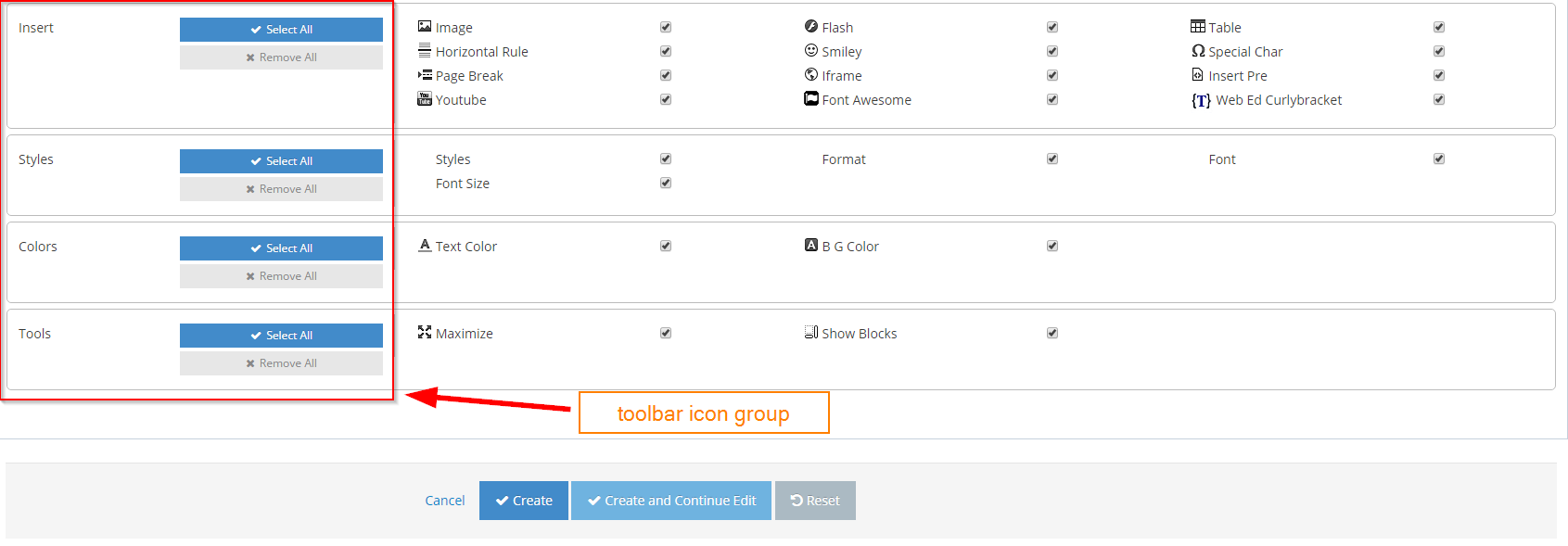Select the Table icon
The height and width of the screenshot is (546, 1568).
tap(1197, 27)
